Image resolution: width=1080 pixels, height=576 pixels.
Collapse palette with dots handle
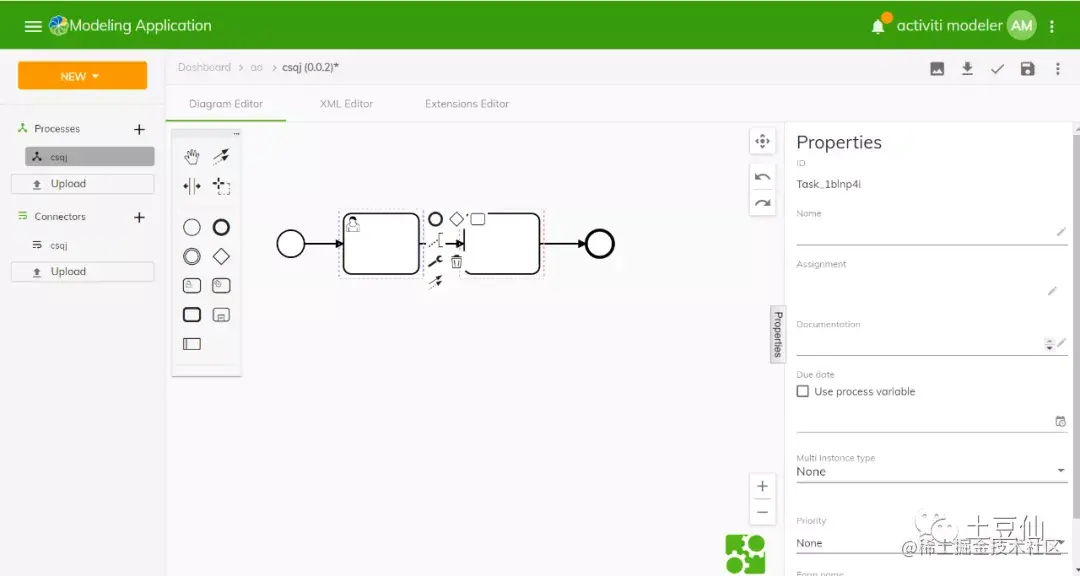[236, 134]
